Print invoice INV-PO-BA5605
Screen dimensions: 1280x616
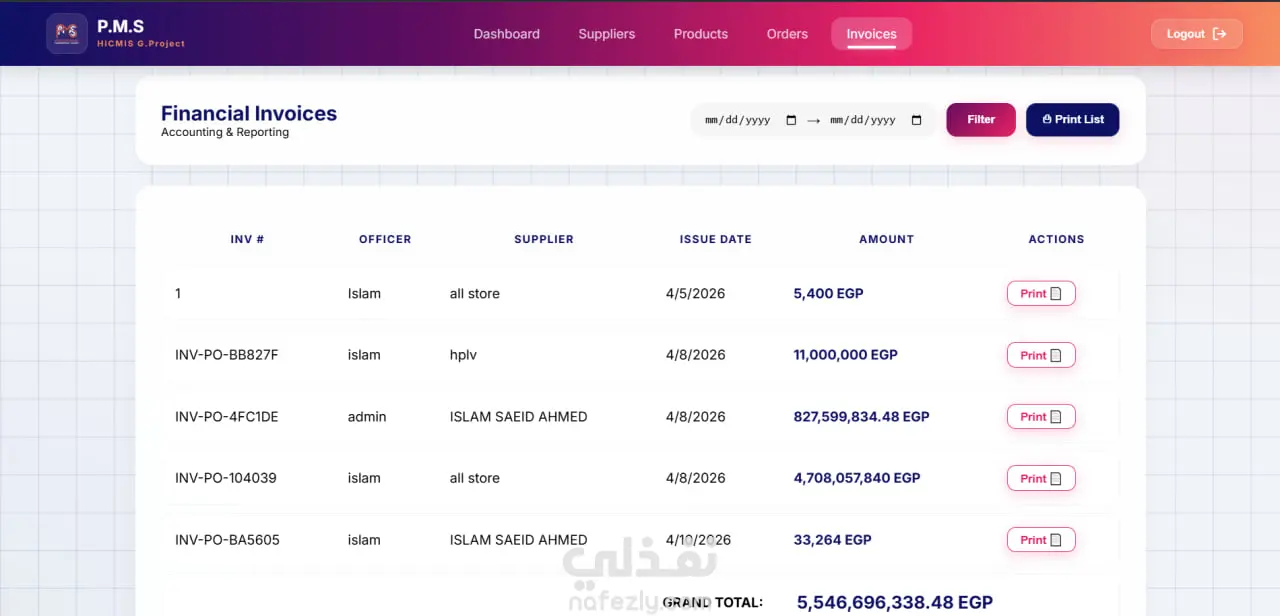1041,540
